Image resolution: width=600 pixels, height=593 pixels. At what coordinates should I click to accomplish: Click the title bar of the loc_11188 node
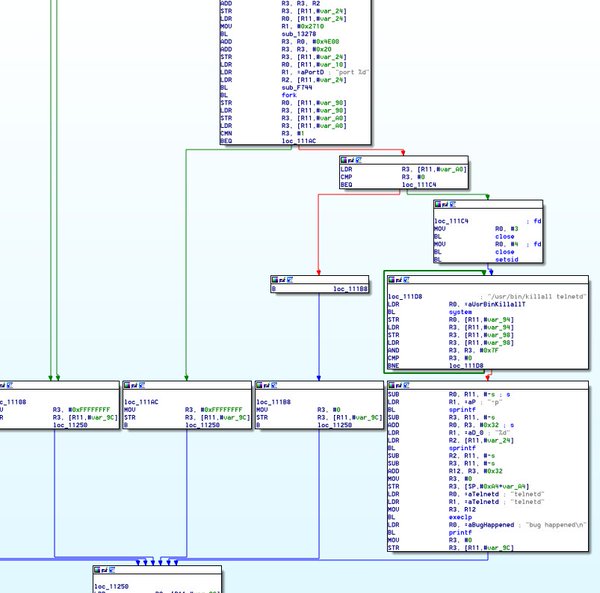click(x=320, y=385)
